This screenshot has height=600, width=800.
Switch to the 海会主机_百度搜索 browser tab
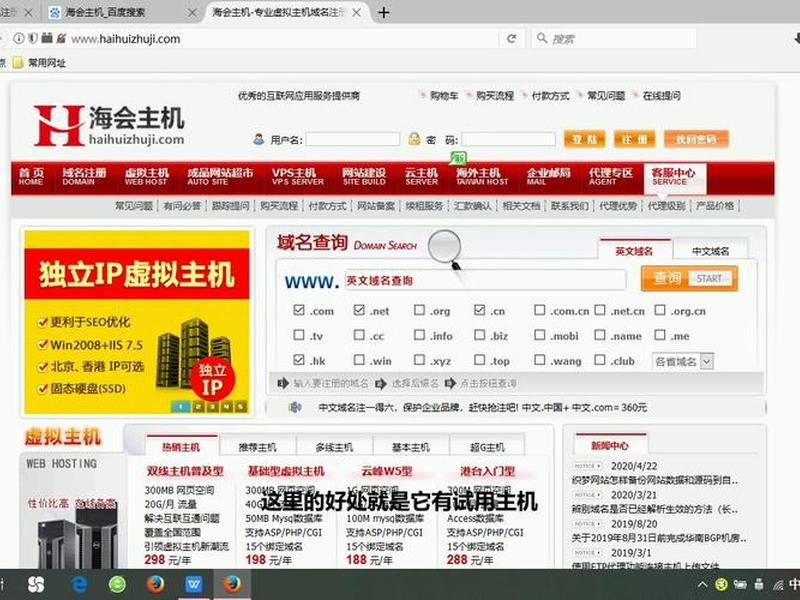point(105,12)
